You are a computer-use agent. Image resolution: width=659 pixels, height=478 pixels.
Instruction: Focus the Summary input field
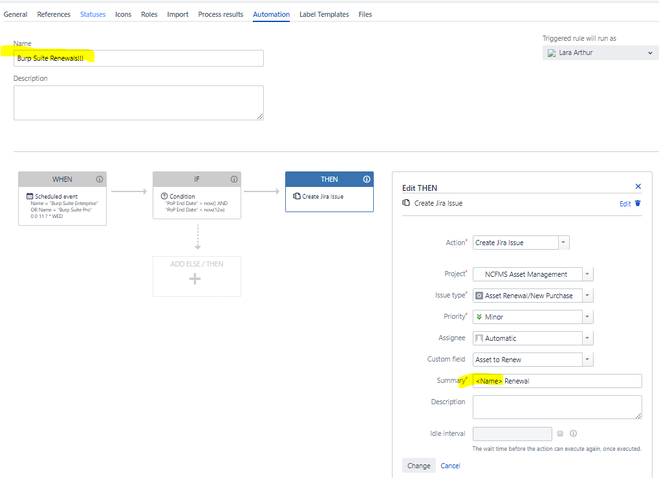click(x=557, y=381)
